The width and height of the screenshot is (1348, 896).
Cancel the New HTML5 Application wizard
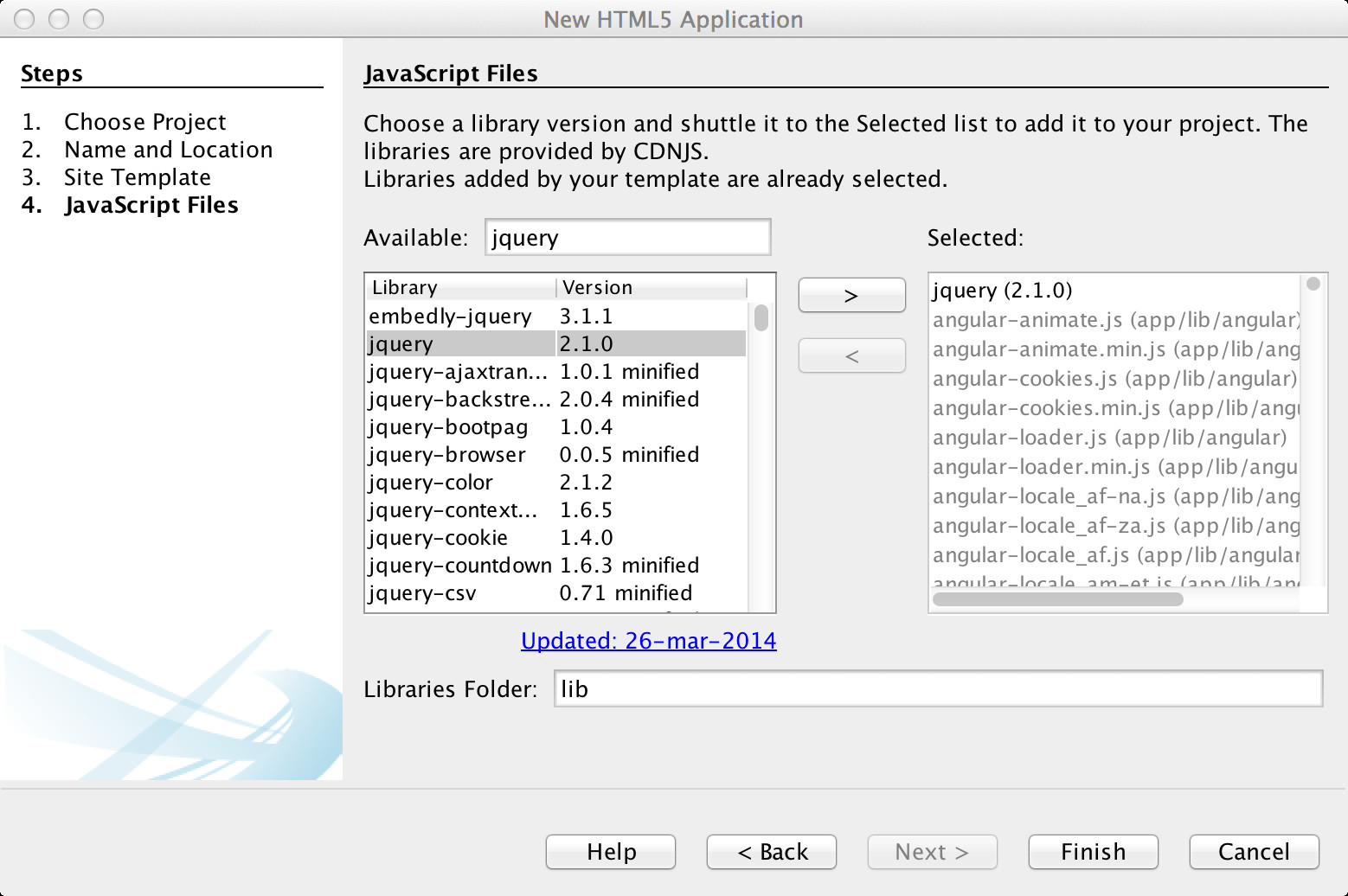[x=1254, y=852]
